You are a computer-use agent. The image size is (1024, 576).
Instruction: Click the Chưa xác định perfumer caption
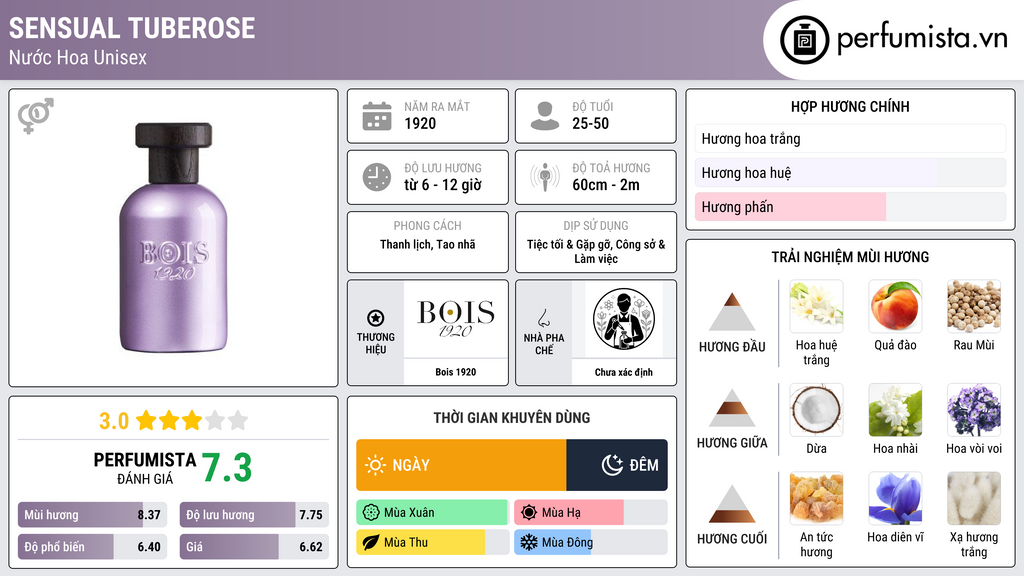pos(624,372)
